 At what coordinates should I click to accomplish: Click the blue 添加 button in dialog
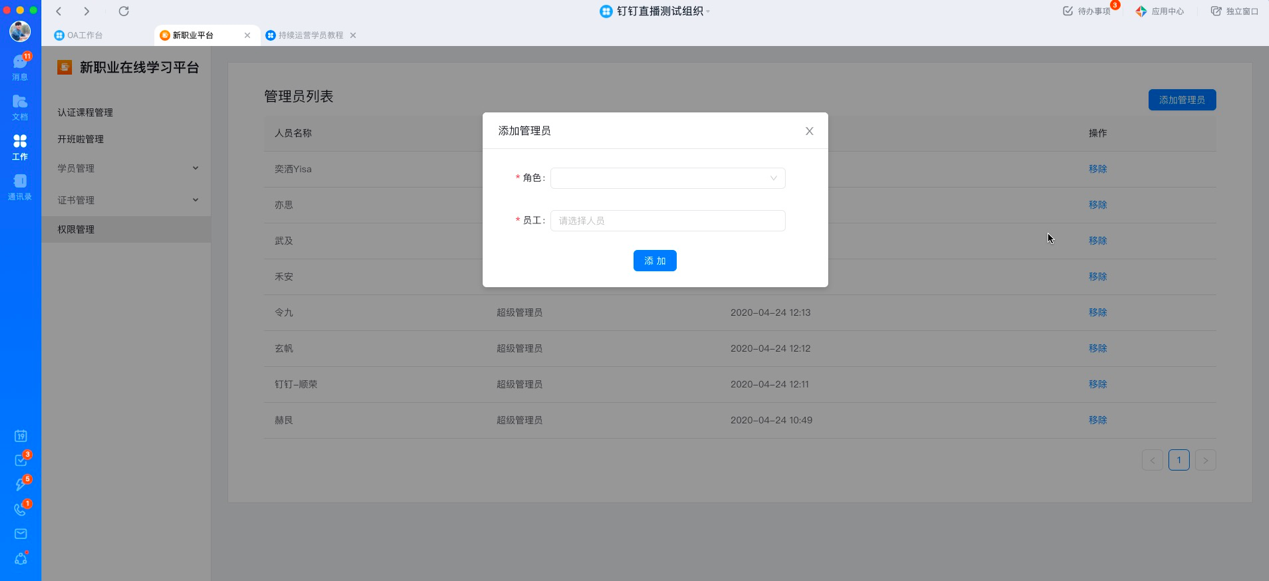655,261
